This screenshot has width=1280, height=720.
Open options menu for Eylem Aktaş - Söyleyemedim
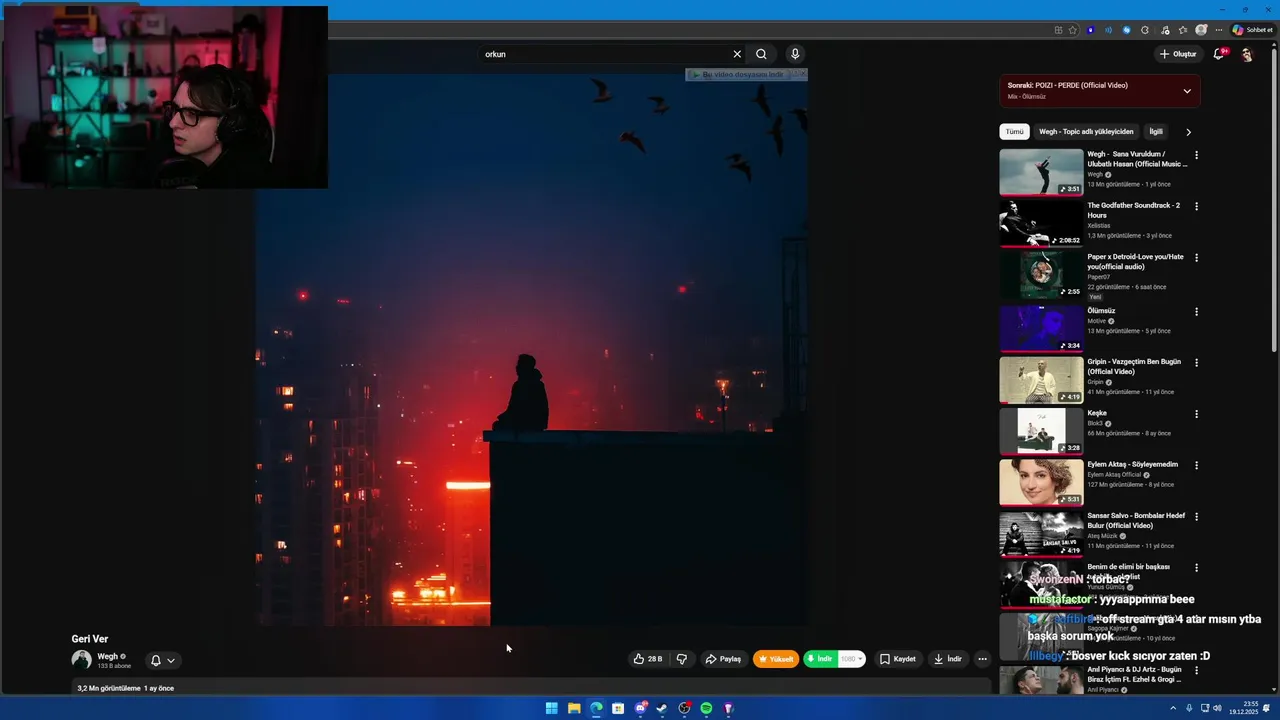click(1196, 465)
